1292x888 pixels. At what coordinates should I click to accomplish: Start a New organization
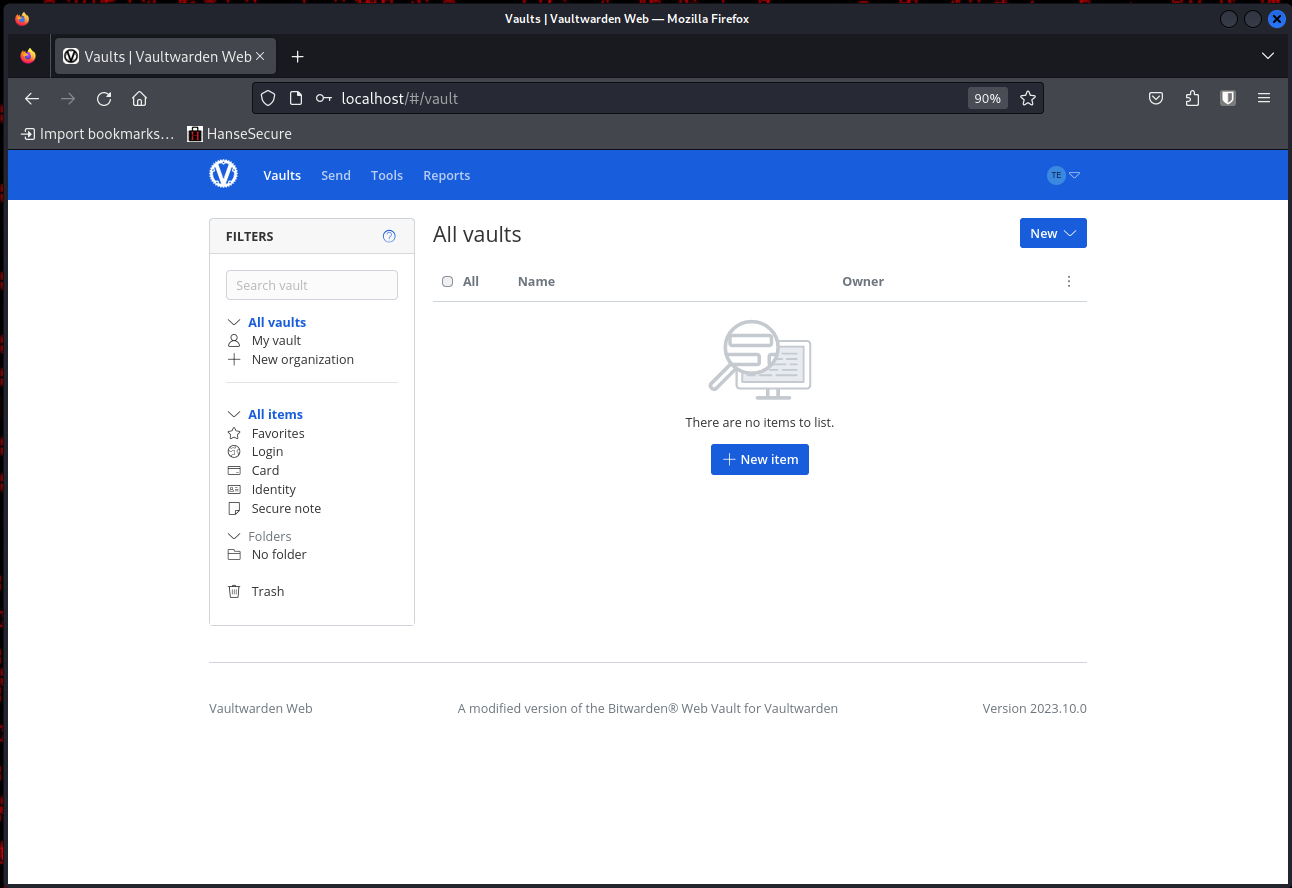[301, 359]
